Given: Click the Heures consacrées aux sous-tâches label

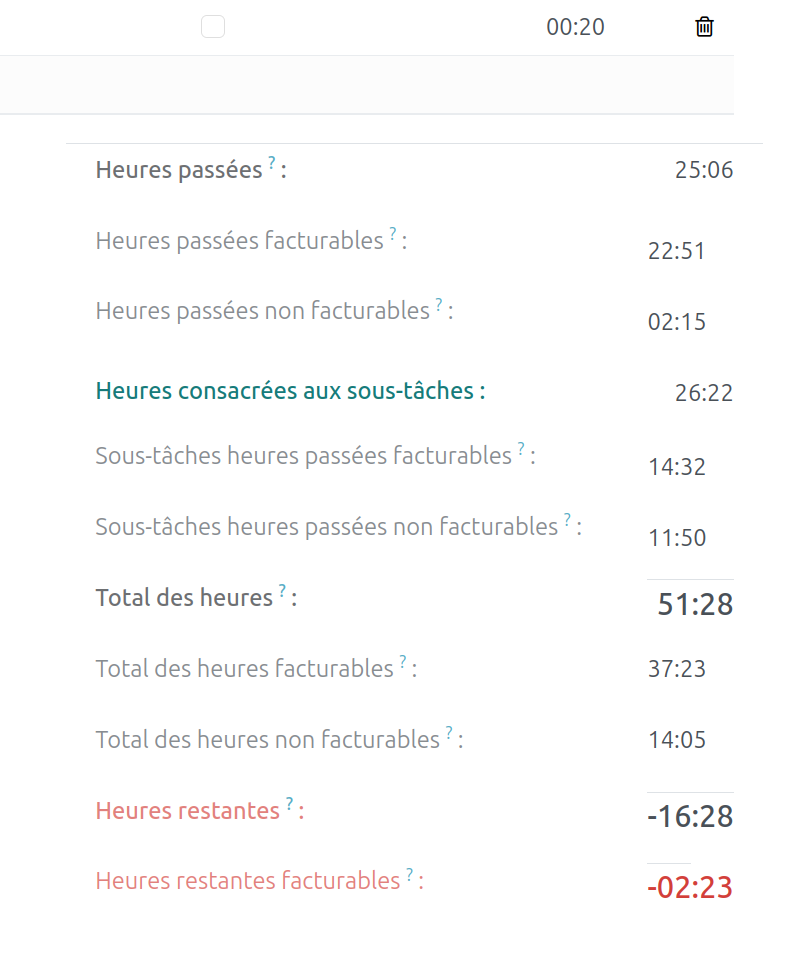Looking at the screenshot, I should tap(290, 391).
